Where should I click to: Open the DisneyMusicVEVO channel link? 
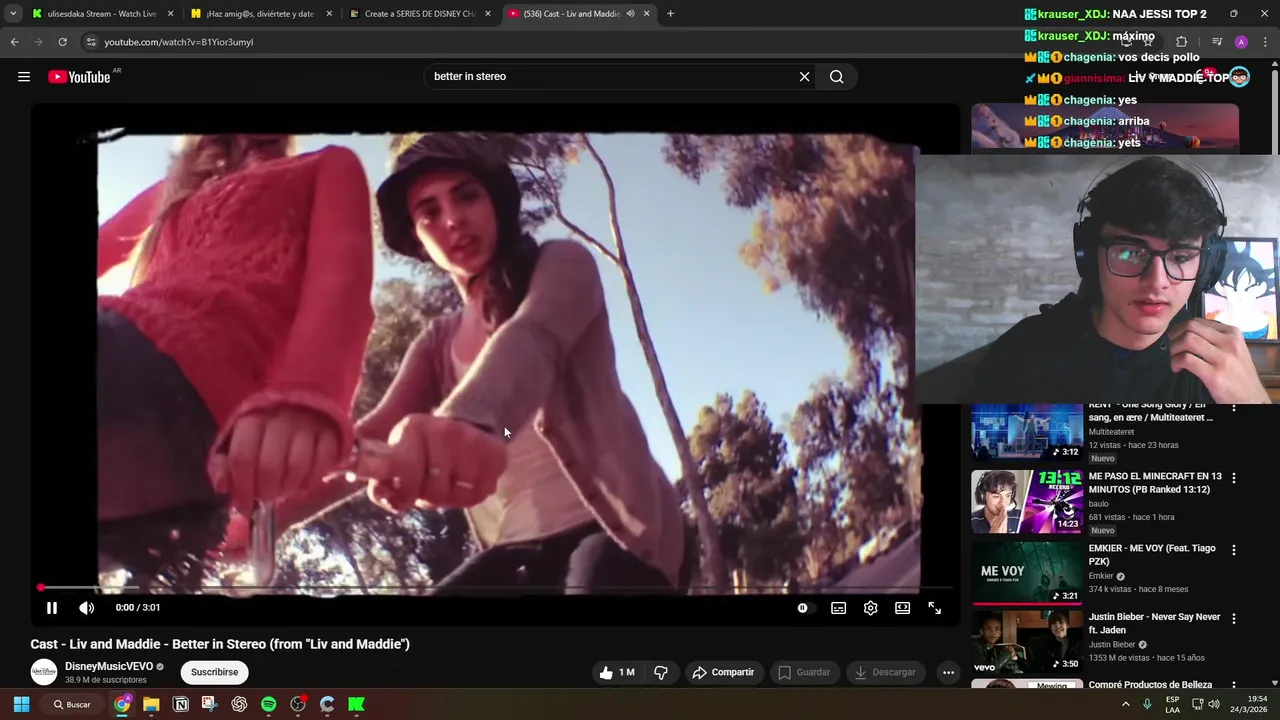coord(109,666)
